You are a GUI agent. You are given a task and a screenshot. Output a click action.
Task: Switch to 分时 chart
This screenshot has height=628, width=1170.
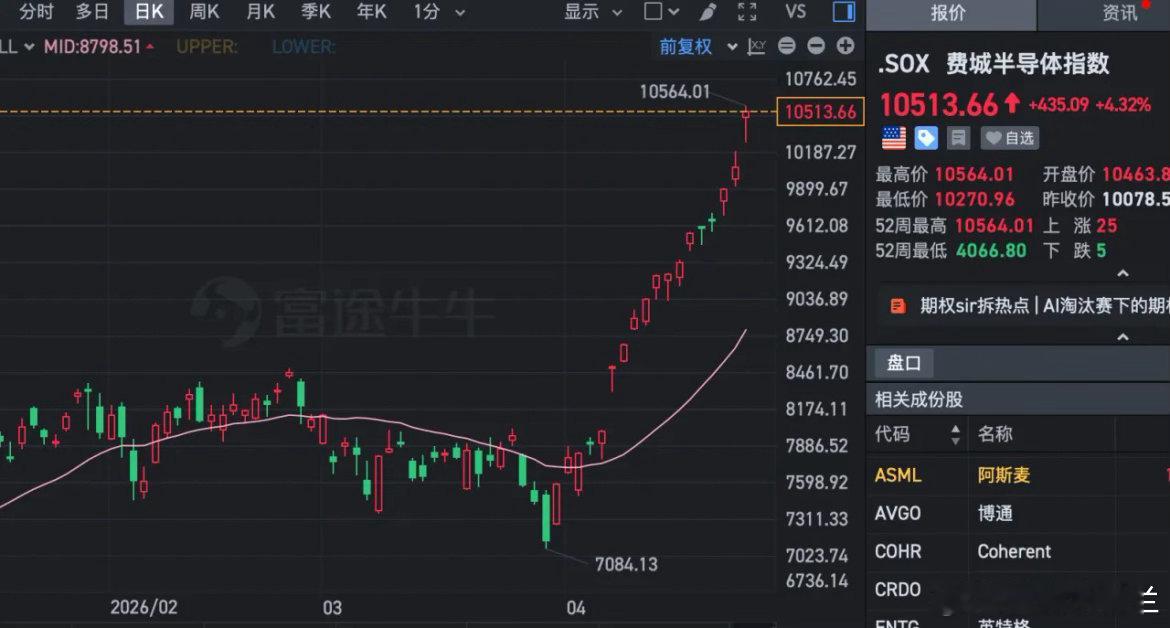(37, 12)
